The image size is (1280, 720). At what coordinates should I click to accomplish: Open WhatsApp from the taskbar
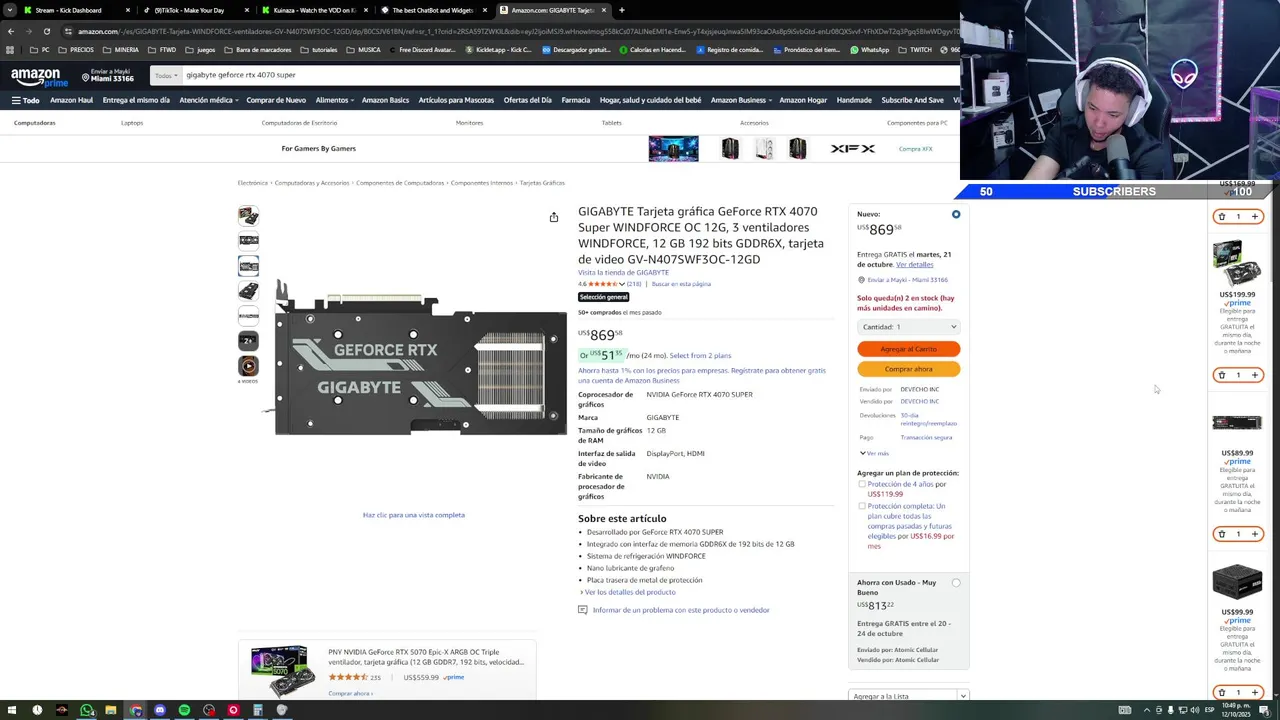tap(86, 710)
